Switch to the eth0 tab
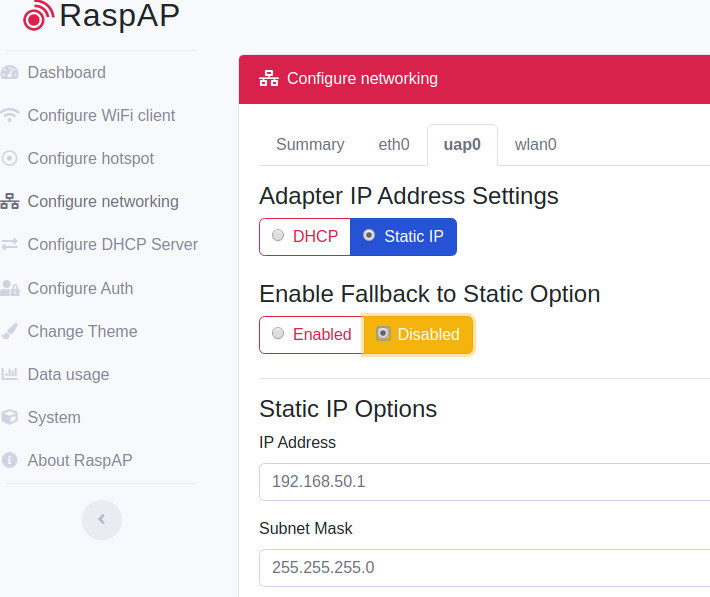Viewport: 710px width, 597px height. coord(394,145)
